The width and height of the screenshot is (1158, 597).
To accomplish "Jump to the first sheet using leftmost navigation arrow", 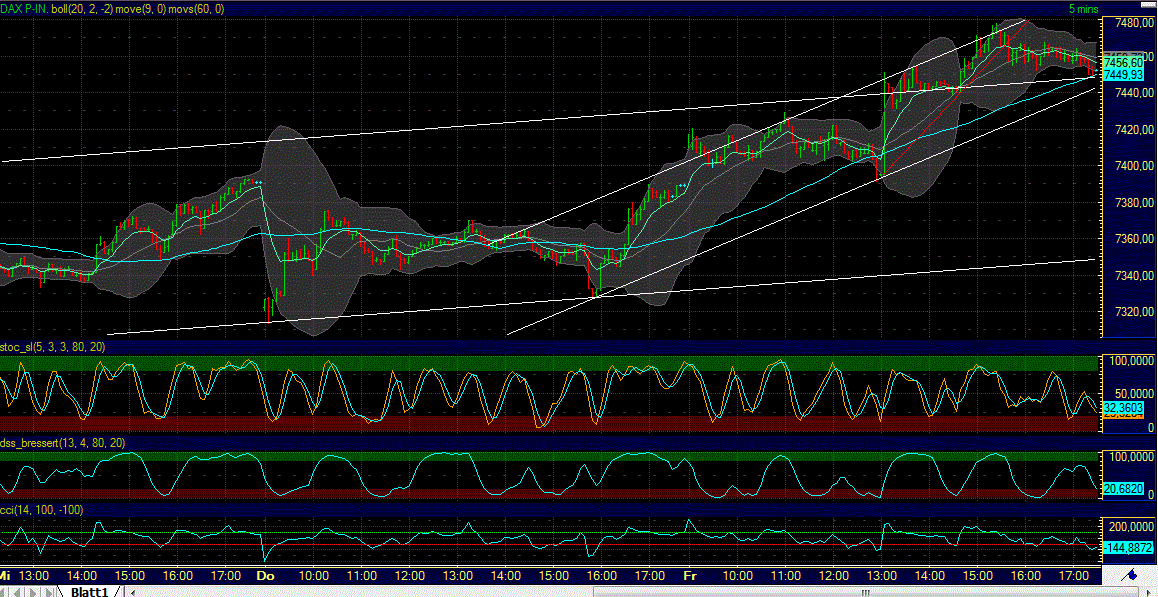I will point(6,592).
